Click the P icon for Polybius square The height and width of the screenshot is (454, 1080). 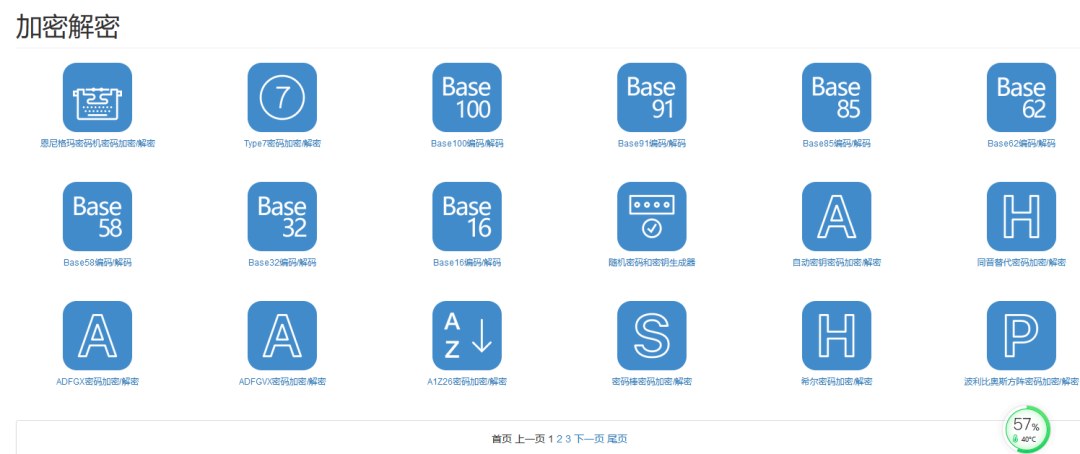[x=1021, y=336]
